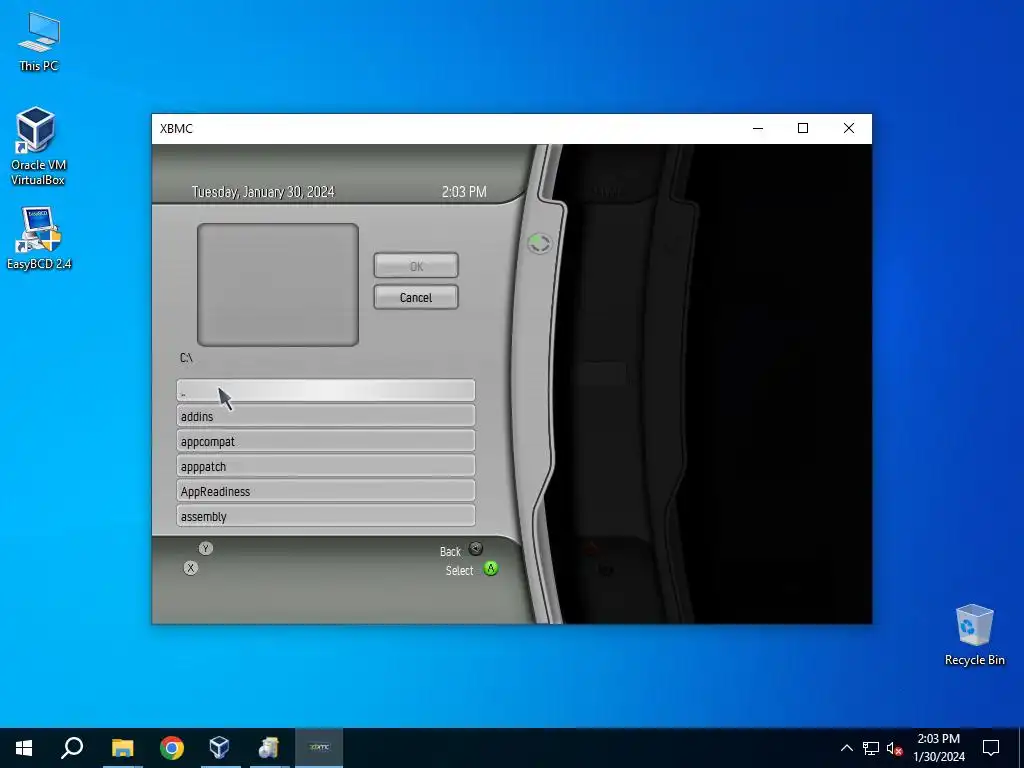1024x768 pixels.
Task: Click the empty thumbnail preview box
Action: (x=278, y=285)
